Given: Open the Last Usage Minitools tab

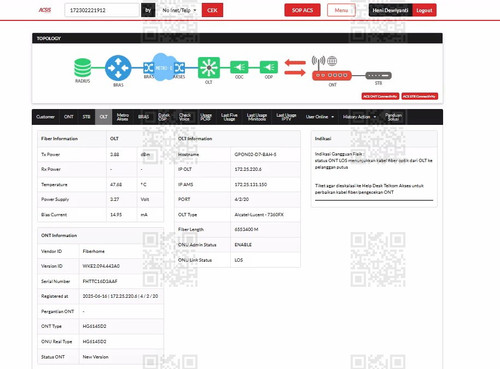Looking at the screenshot, I should coord(257,117).
